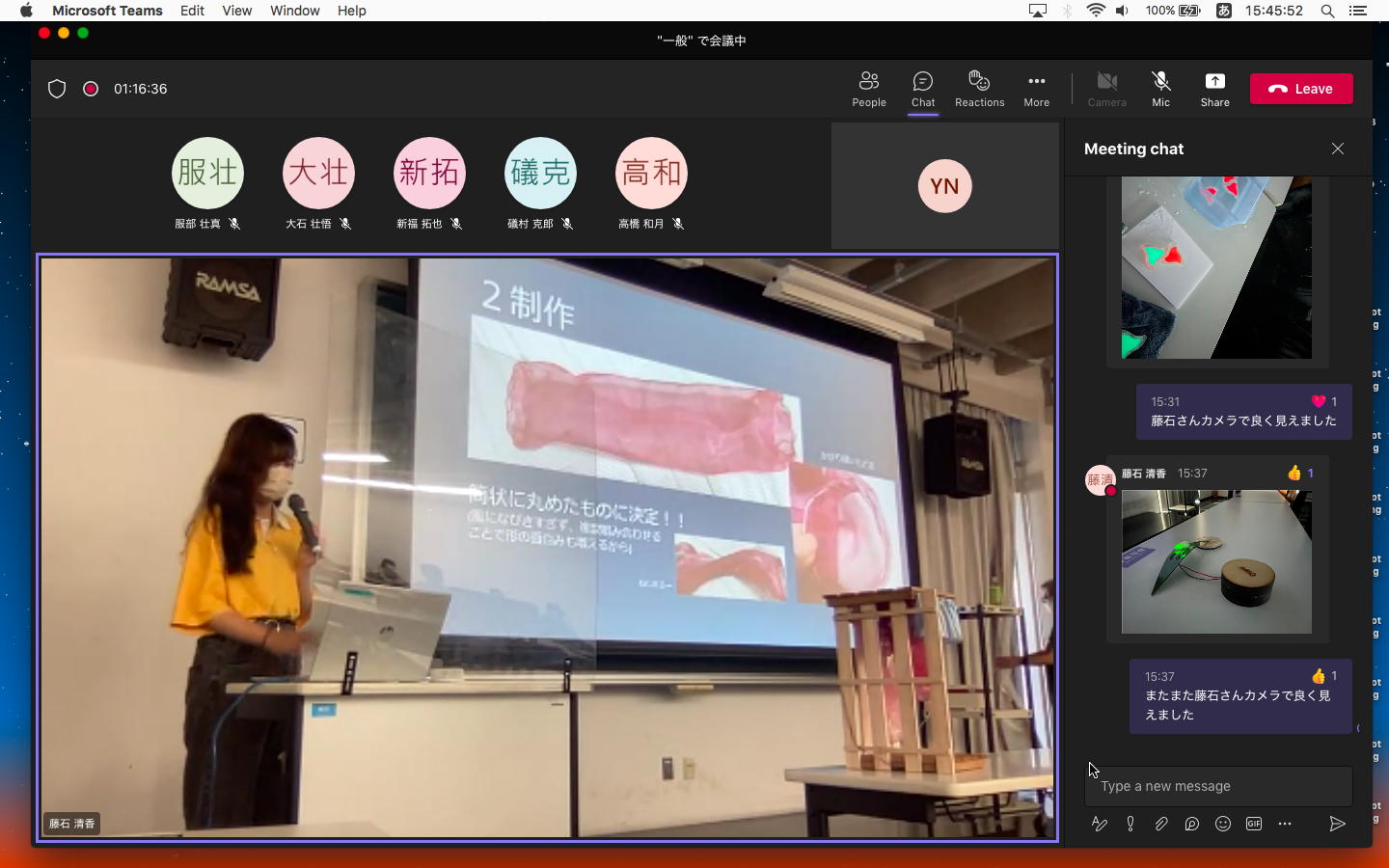The height and width of the screenshot is (868, 1389).
Task: Open the View menu in the menu bar
Action: click(x=236, y=11)
